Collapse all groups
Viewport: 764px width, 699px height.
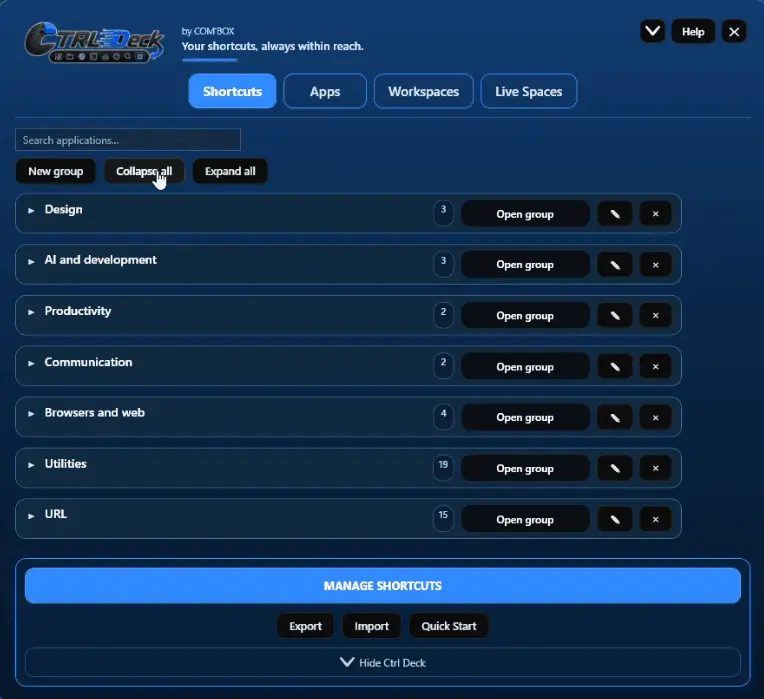pos(144,171)
